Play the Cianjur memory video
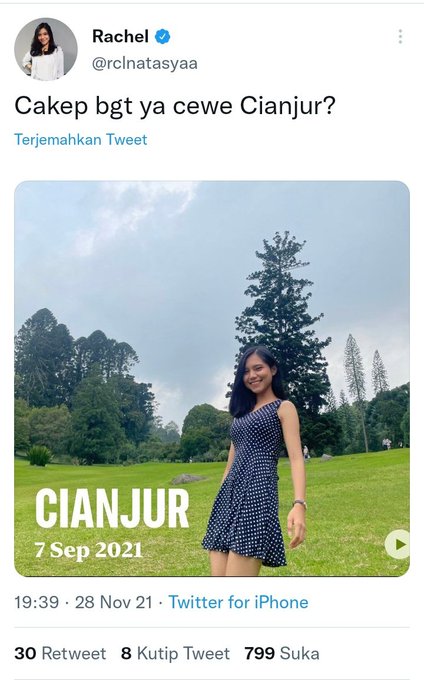424x680 pixels. pos(398,544)
